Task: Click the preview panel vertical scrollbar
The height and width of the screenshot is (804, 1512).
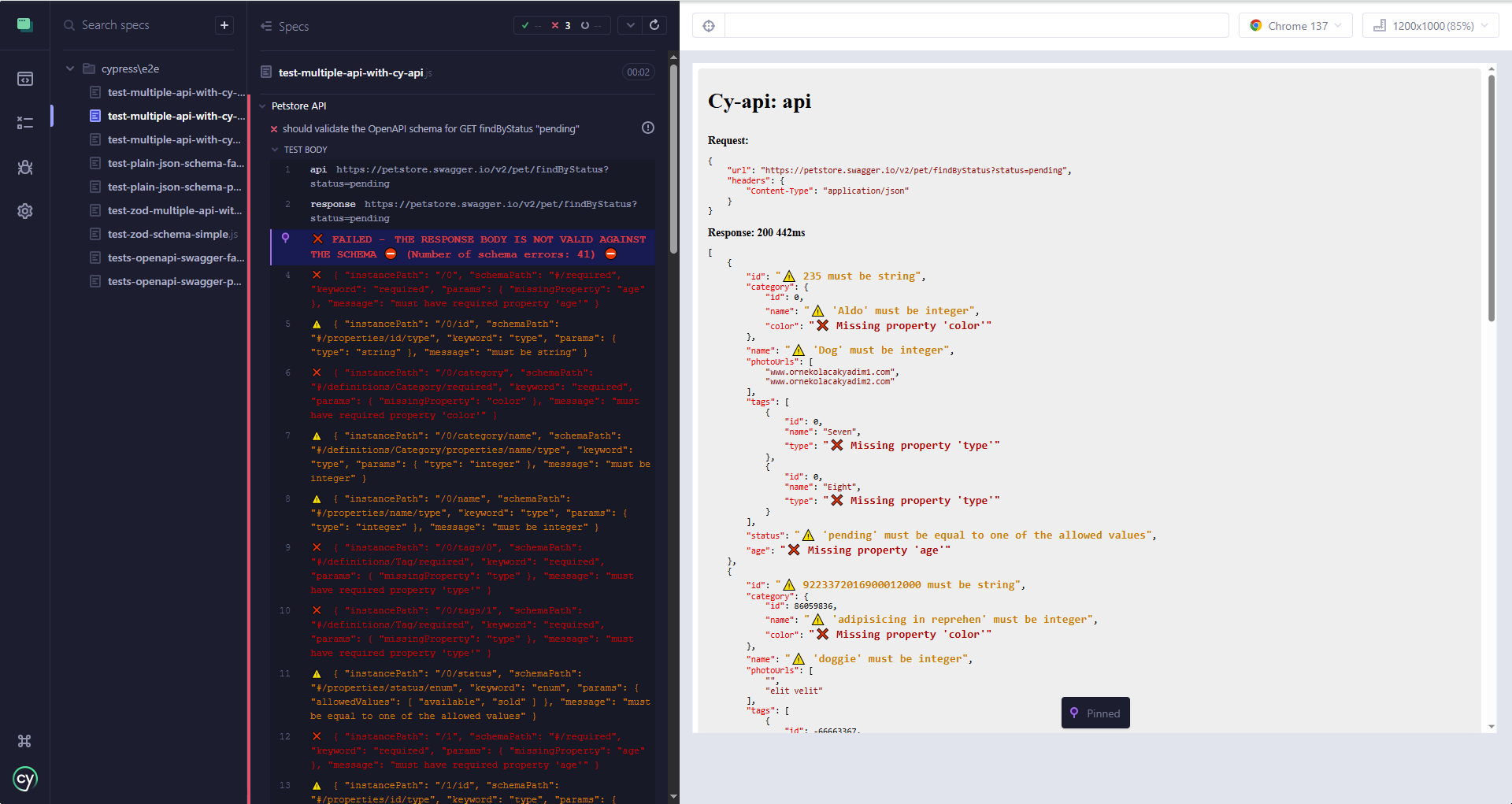Action: [1492, 197]
